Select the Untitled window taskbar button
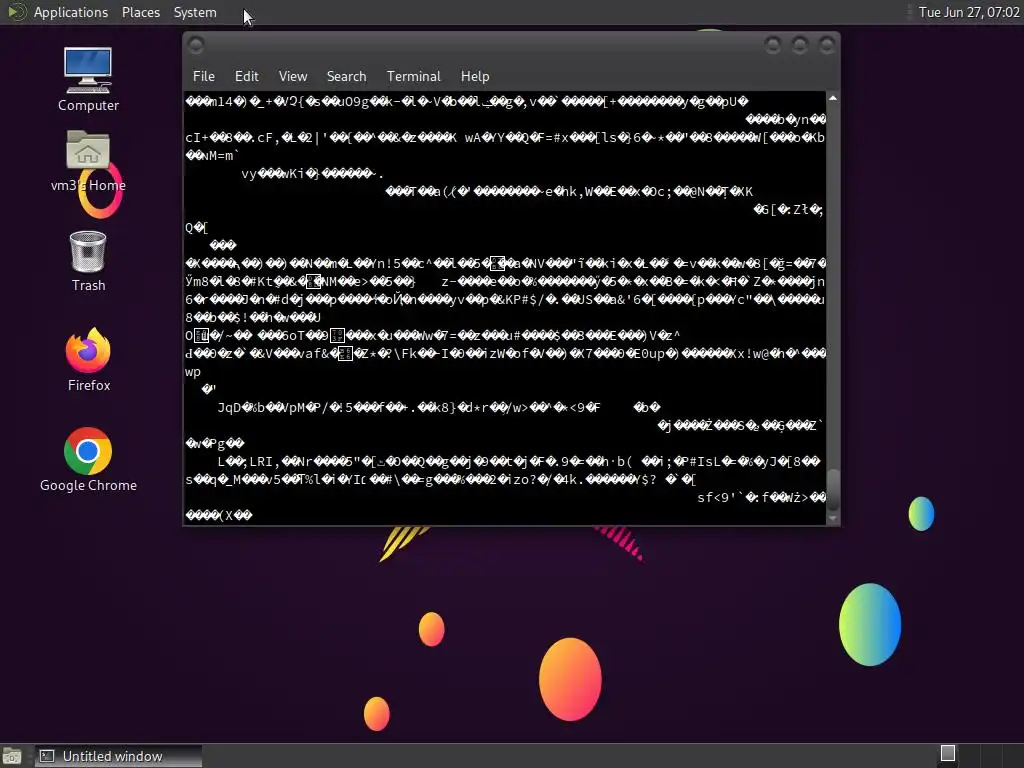 click(118, 756)
